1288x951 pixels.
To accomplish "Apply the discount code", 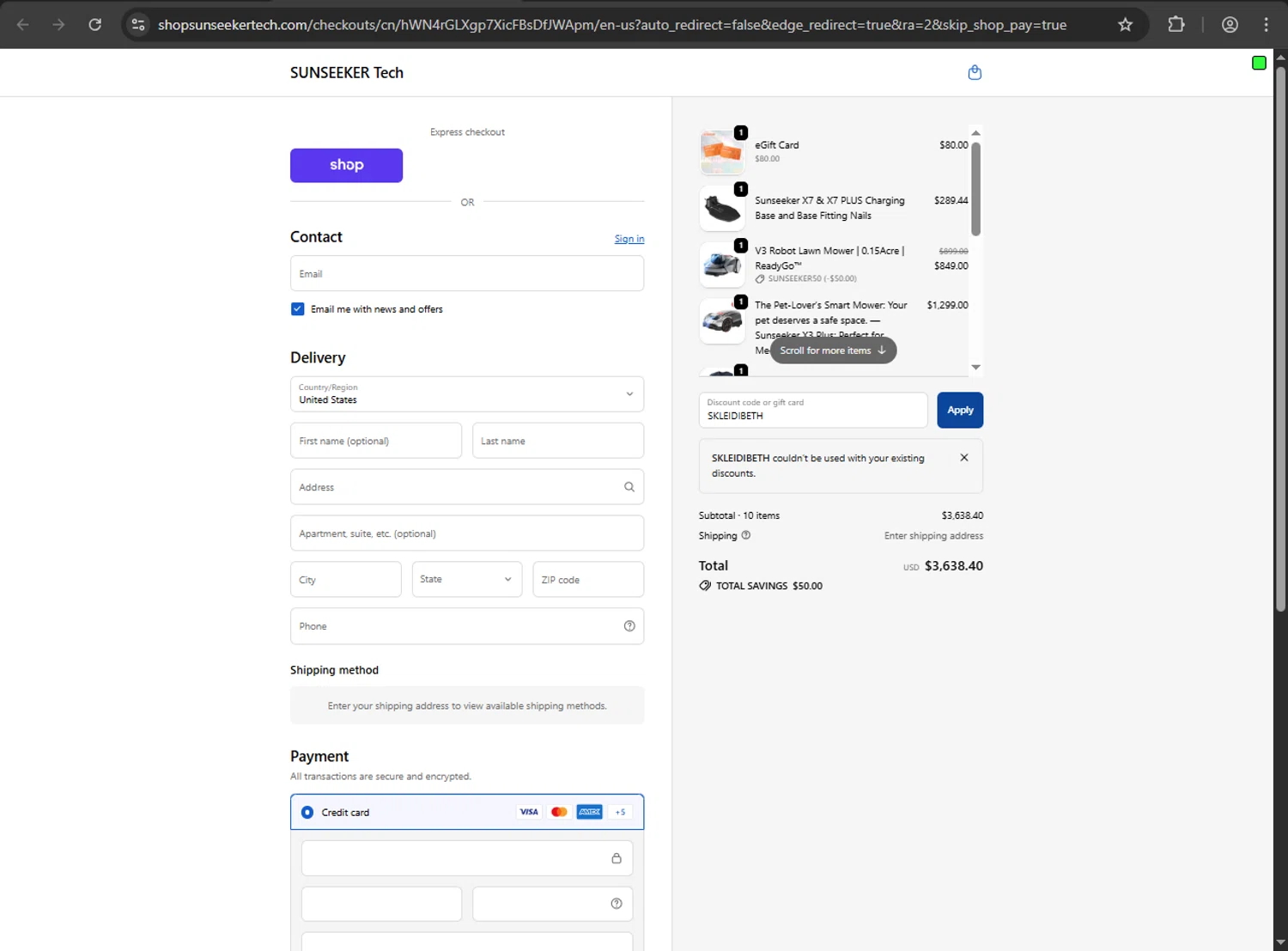I will (959, 411).
